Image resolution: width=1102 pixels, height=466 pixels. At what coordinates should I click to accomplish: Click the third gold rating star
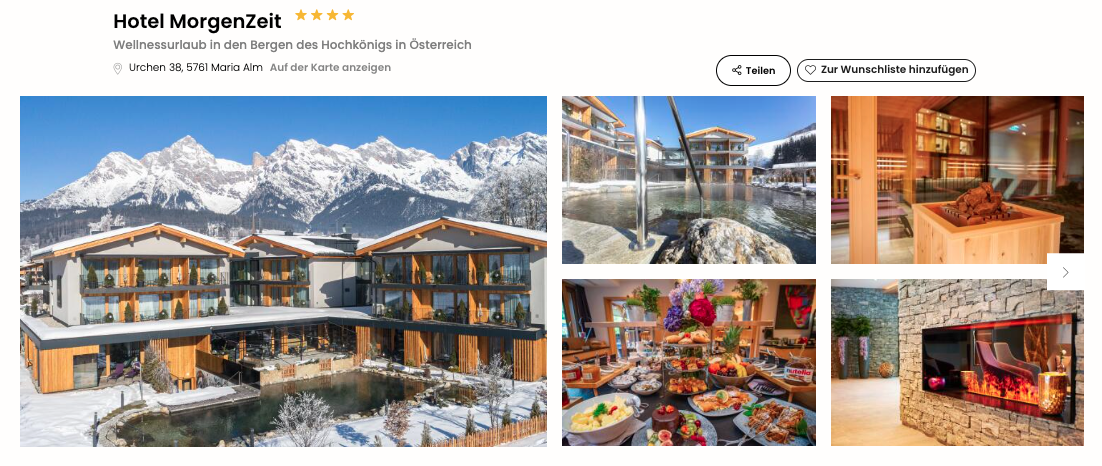click(332, 15)
